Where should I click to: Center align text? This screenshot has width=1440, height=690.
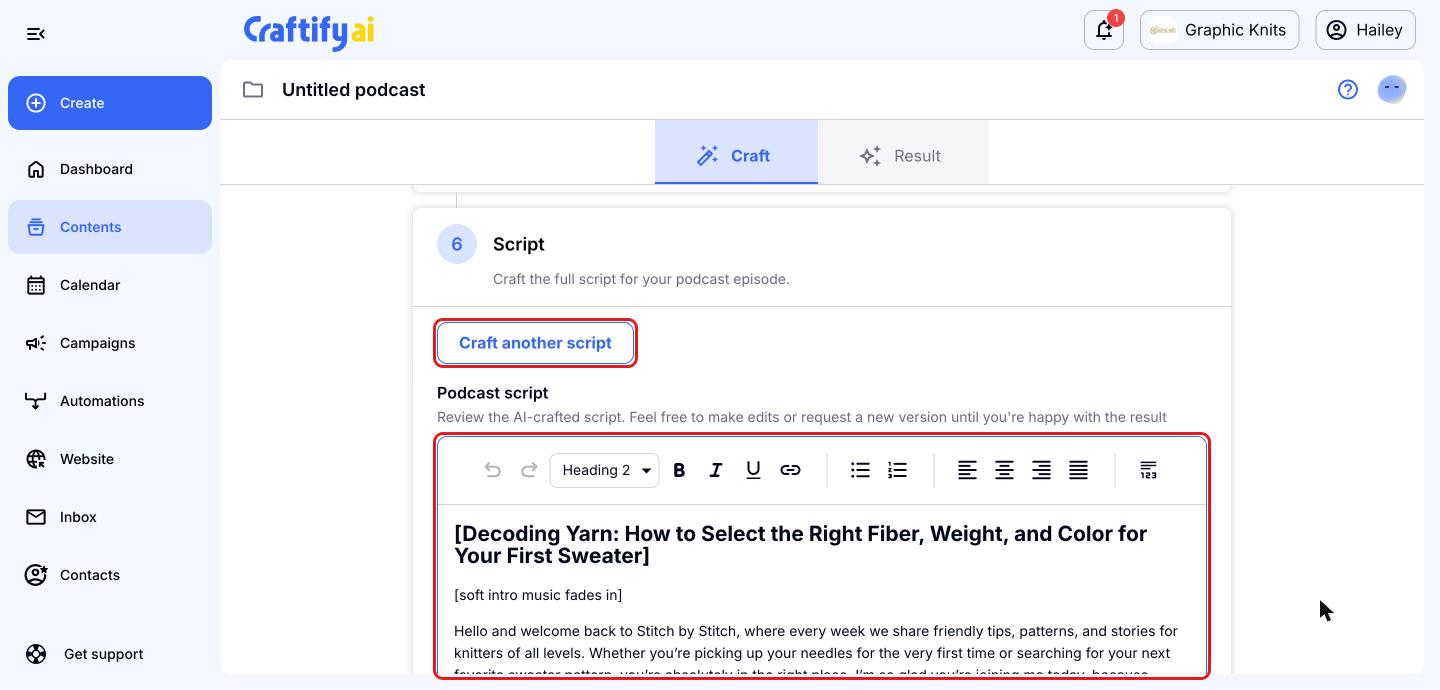point(1004,470)
